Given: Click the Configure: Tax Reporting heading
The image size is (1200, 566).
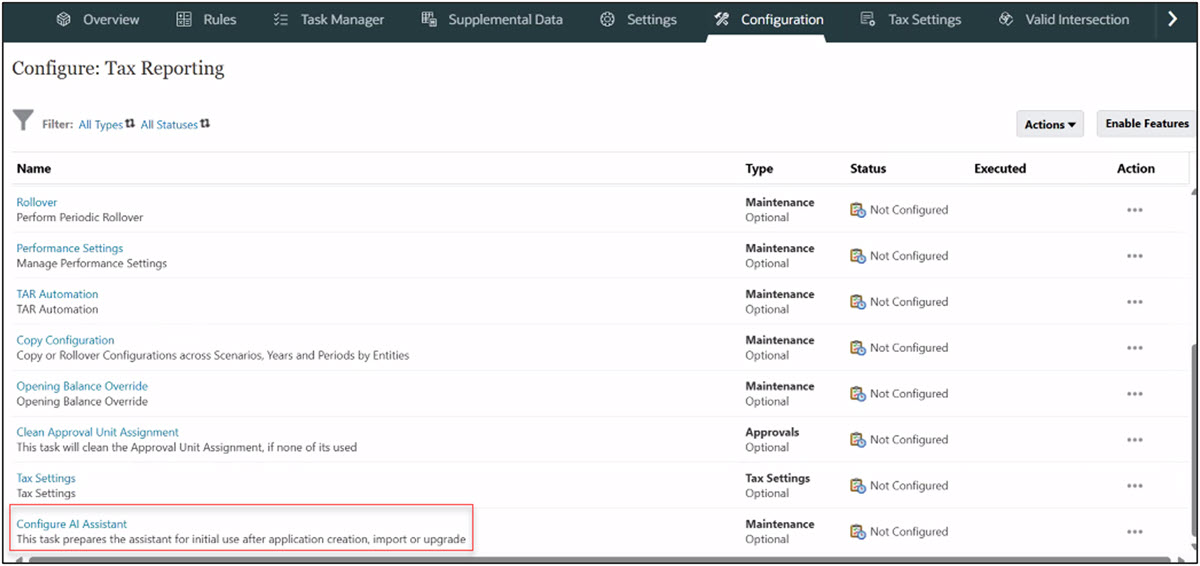Looking at the screenshot, I should click(118, 69).
